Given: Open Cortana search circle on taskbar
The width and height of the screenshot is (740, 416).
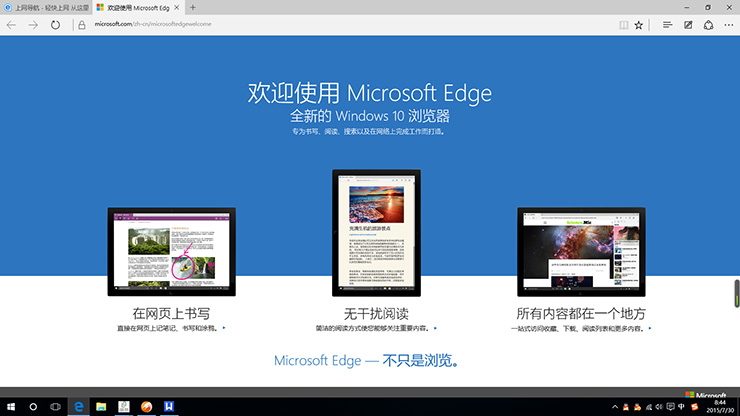Looking at the screenshot, I should [33, 407].
